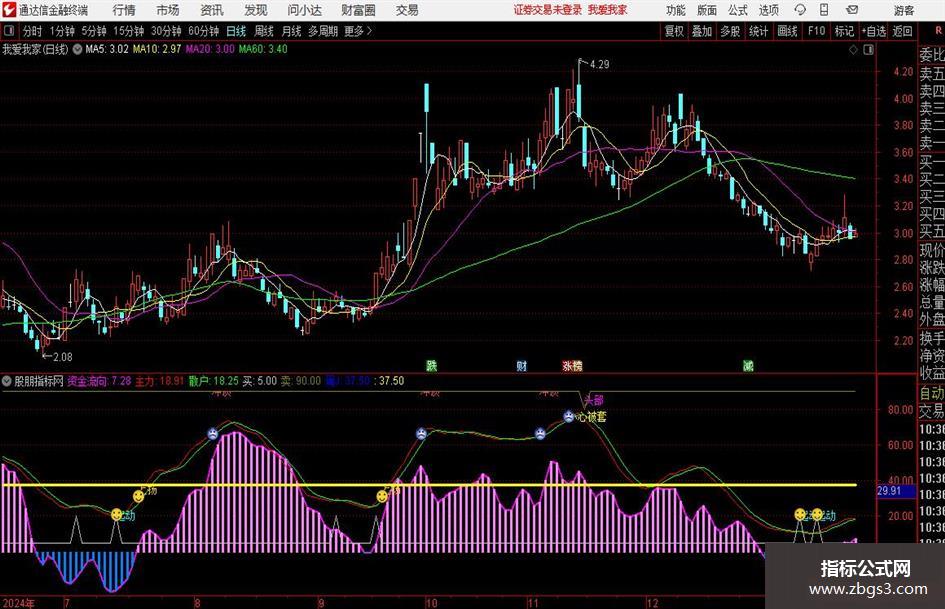Click the 我爱我家 stock name link in title bar
Viewport: 945px width, 609px height.
(x=608, y=10)
